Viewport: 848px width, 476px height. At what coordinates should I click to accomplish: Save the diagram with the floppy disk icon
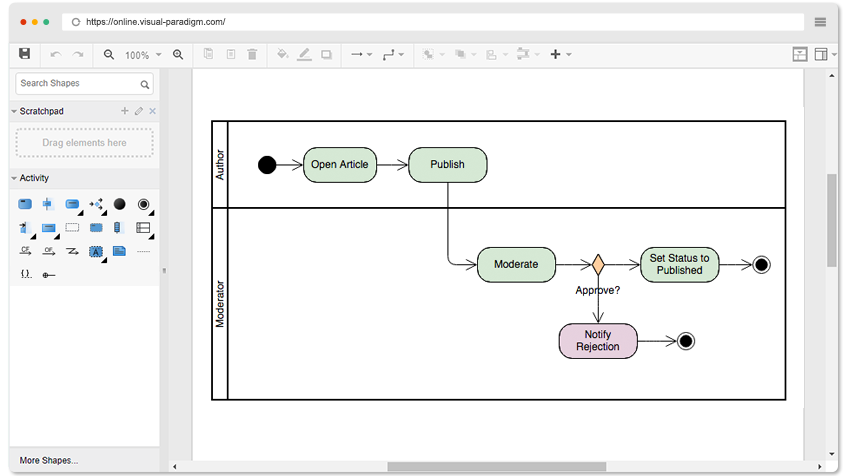coord(24,54)
